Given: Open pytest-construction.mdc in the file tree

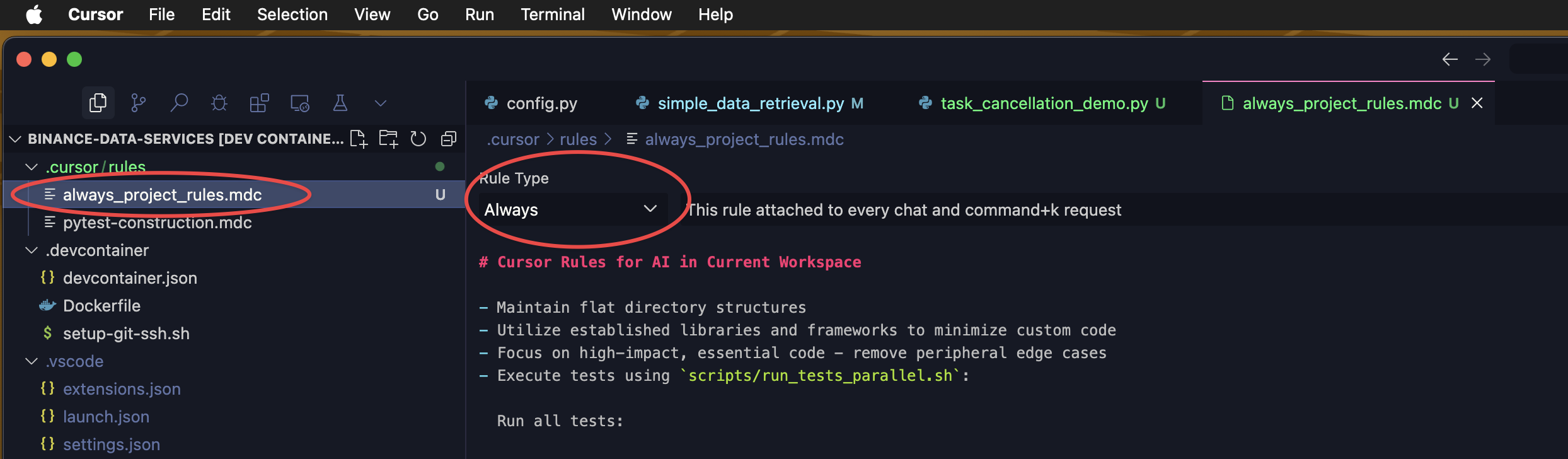Looking at the screenshot, I should pyautogui.click(x=157, y=223).
